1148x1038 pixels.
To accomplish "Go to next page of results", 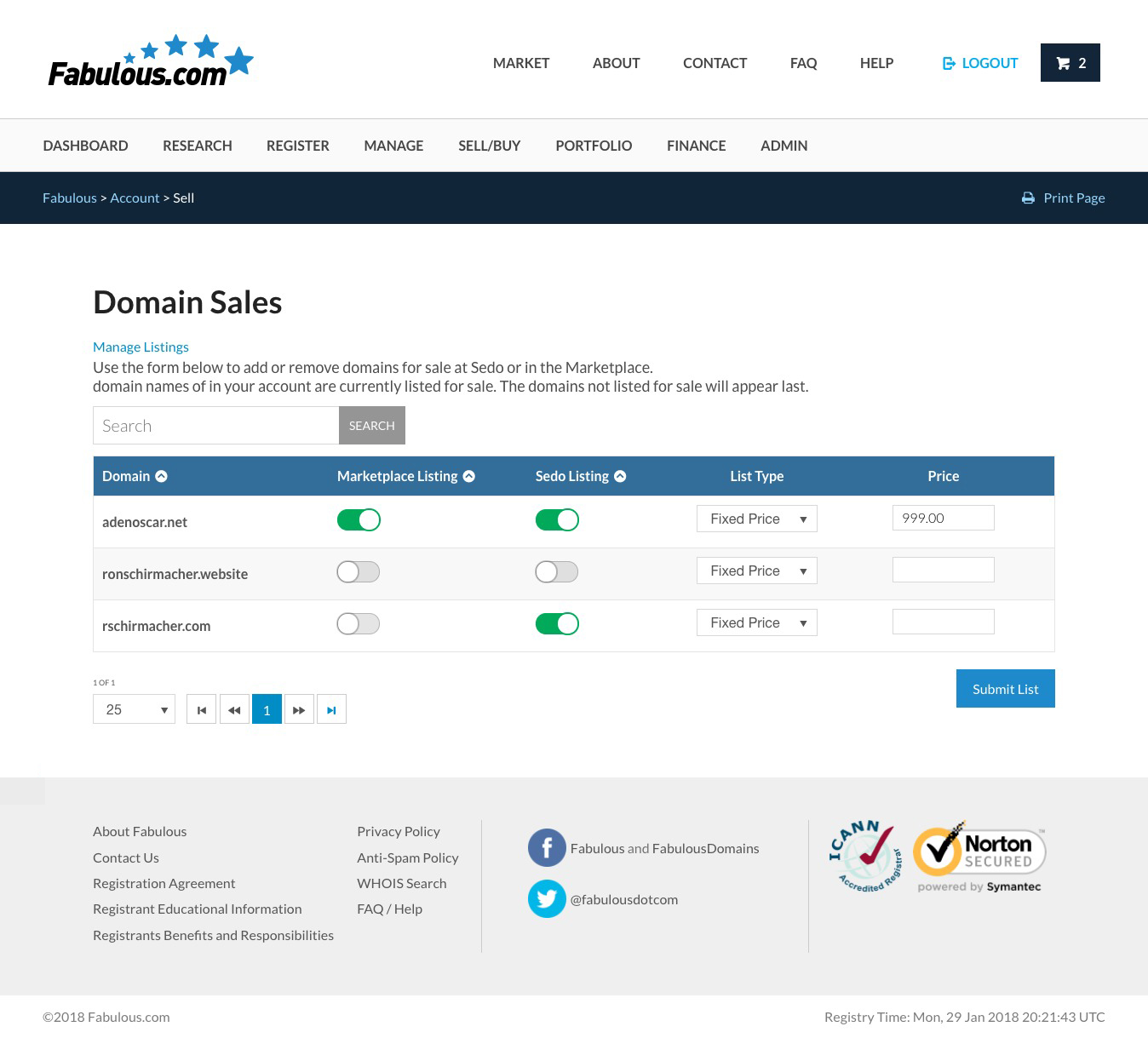I will pos(299,709).
